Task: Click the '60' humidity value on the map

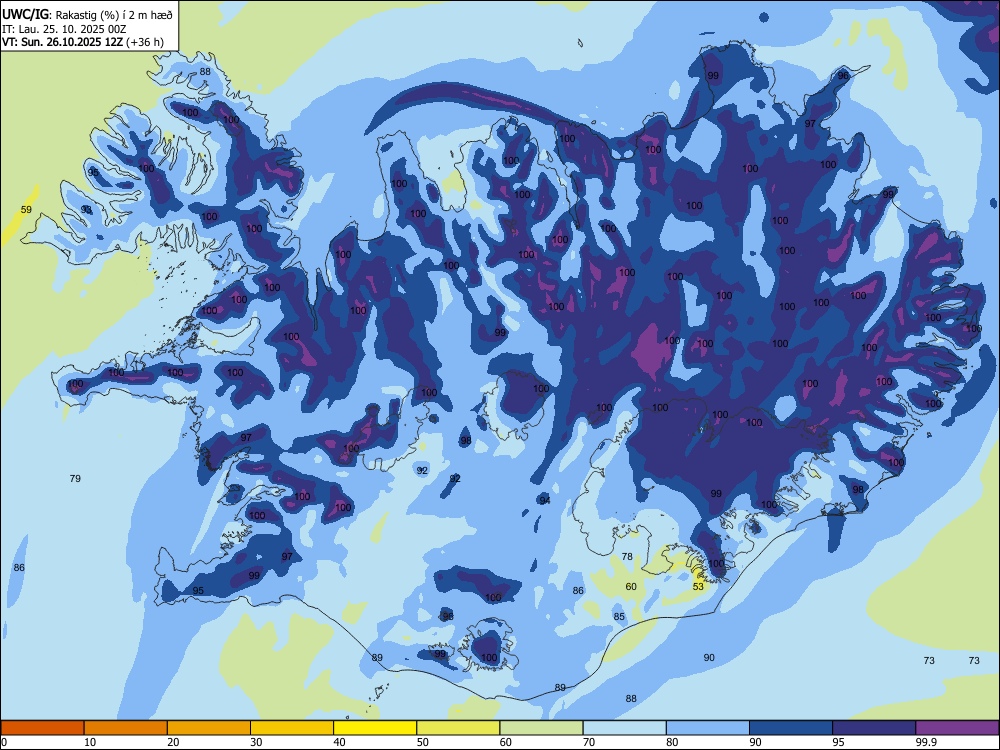Action: point(631,586)
